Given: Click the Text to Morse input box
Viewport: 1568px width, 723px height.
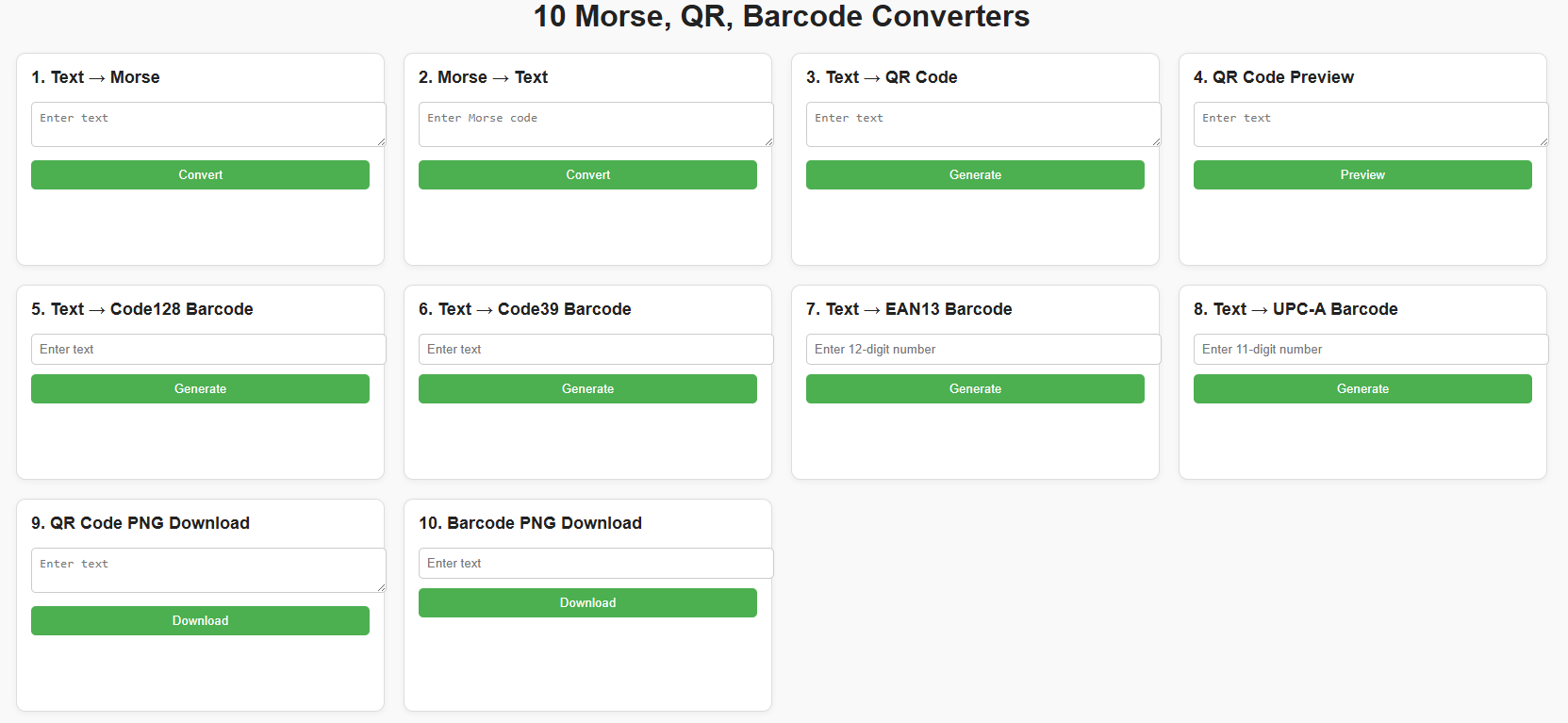Looking at the screenshot, I should [207, 124].
